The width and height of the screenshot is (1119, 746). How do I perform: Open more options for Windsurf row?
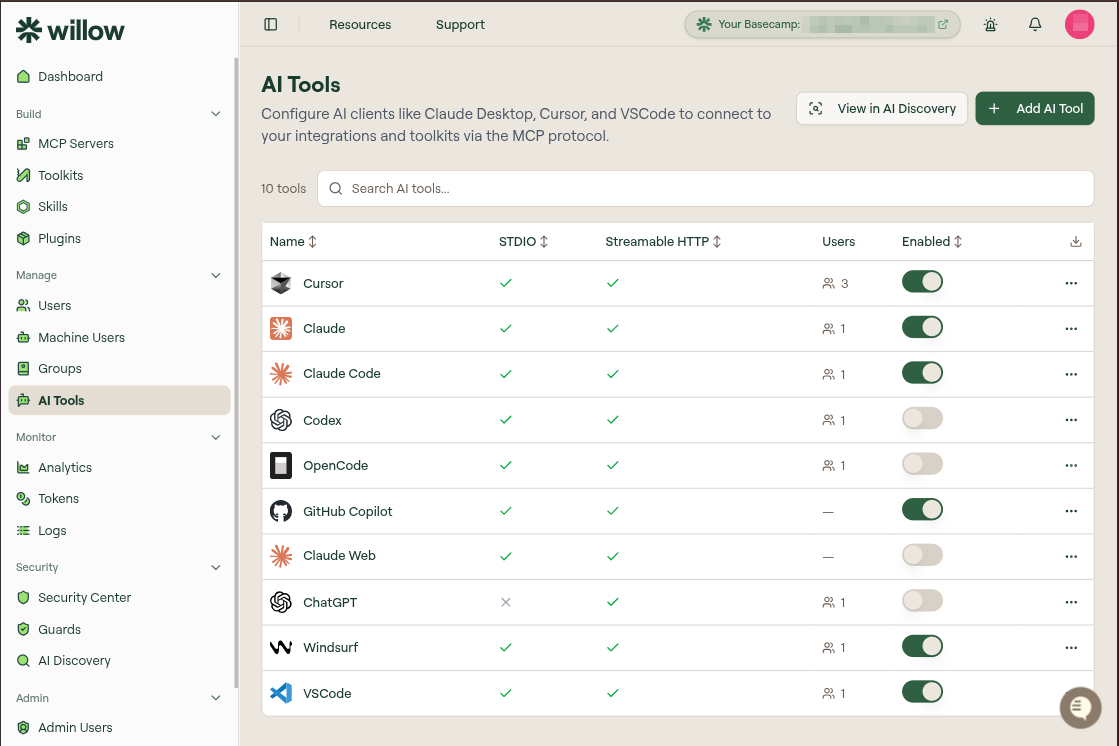coord(1071,648)
